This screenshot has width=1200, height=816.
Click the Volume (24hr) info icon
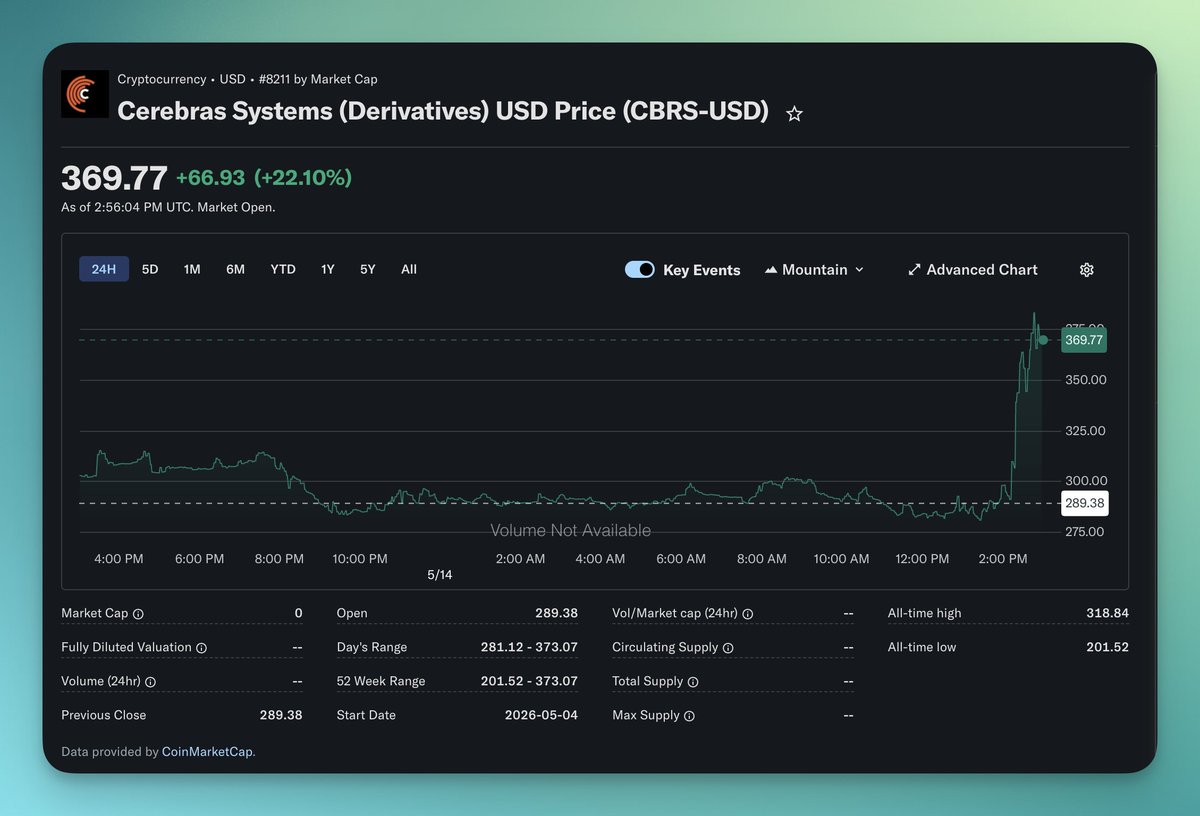151,682
